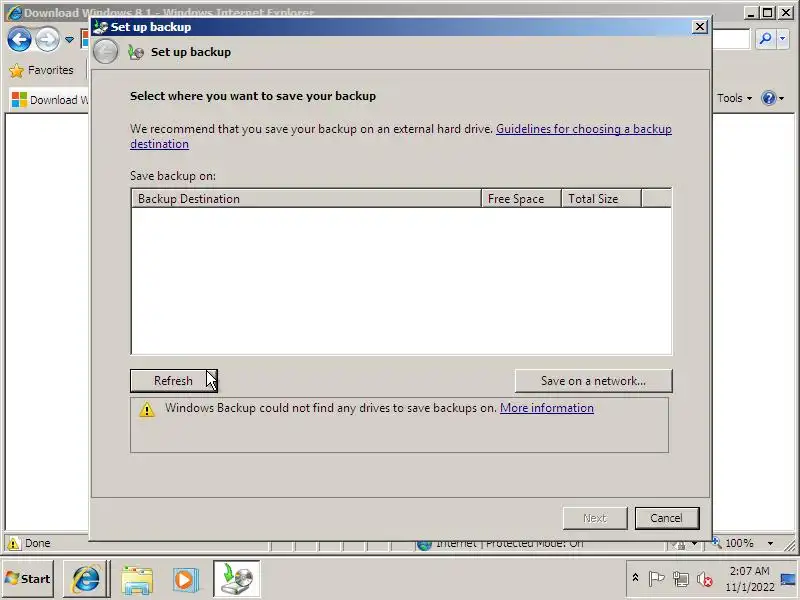Open Save on a network option

pyautogui.click(x=593, y=381)
